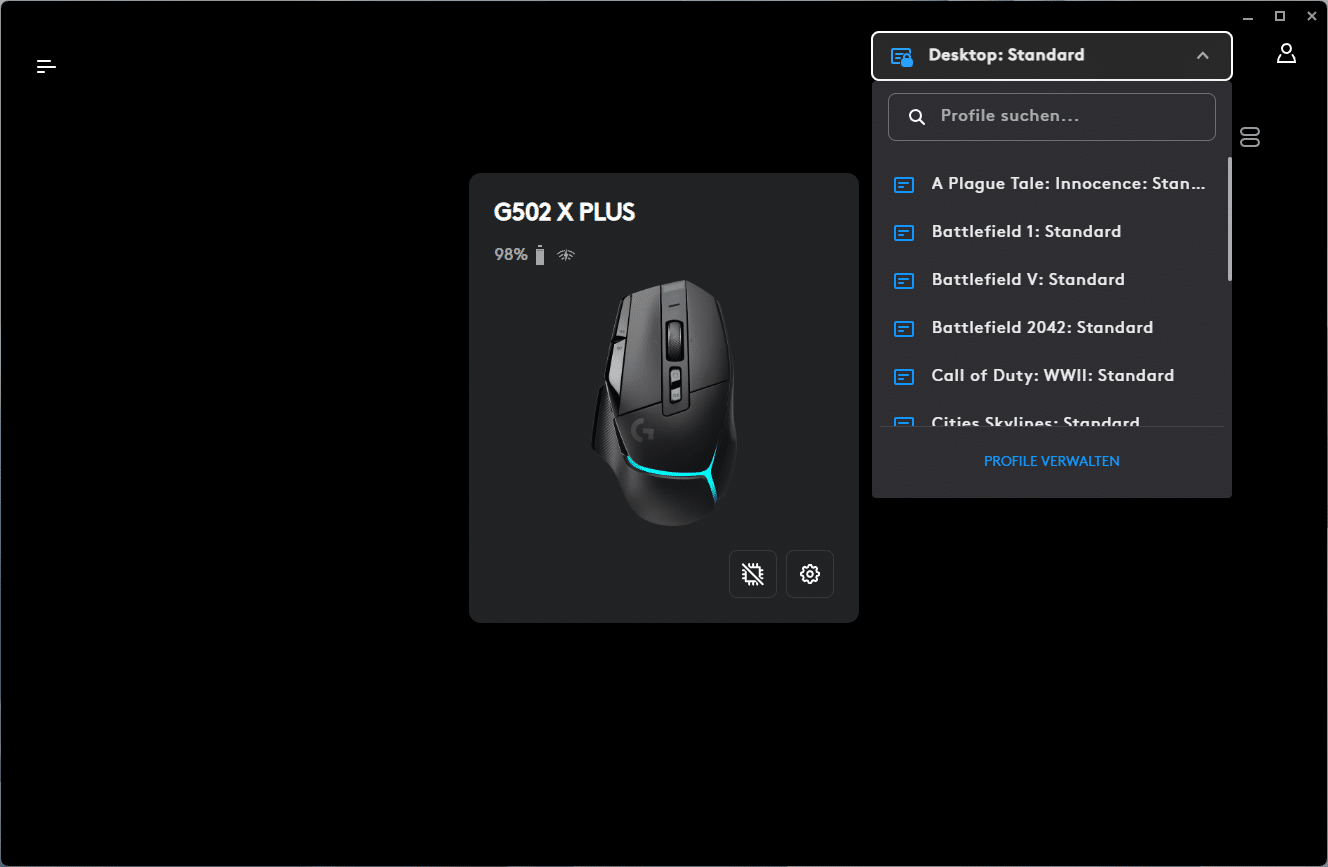Screen dimensions: 1328x867
Task: Click the profile list scrollbar thumb
Action: (x=1229, y=219)
